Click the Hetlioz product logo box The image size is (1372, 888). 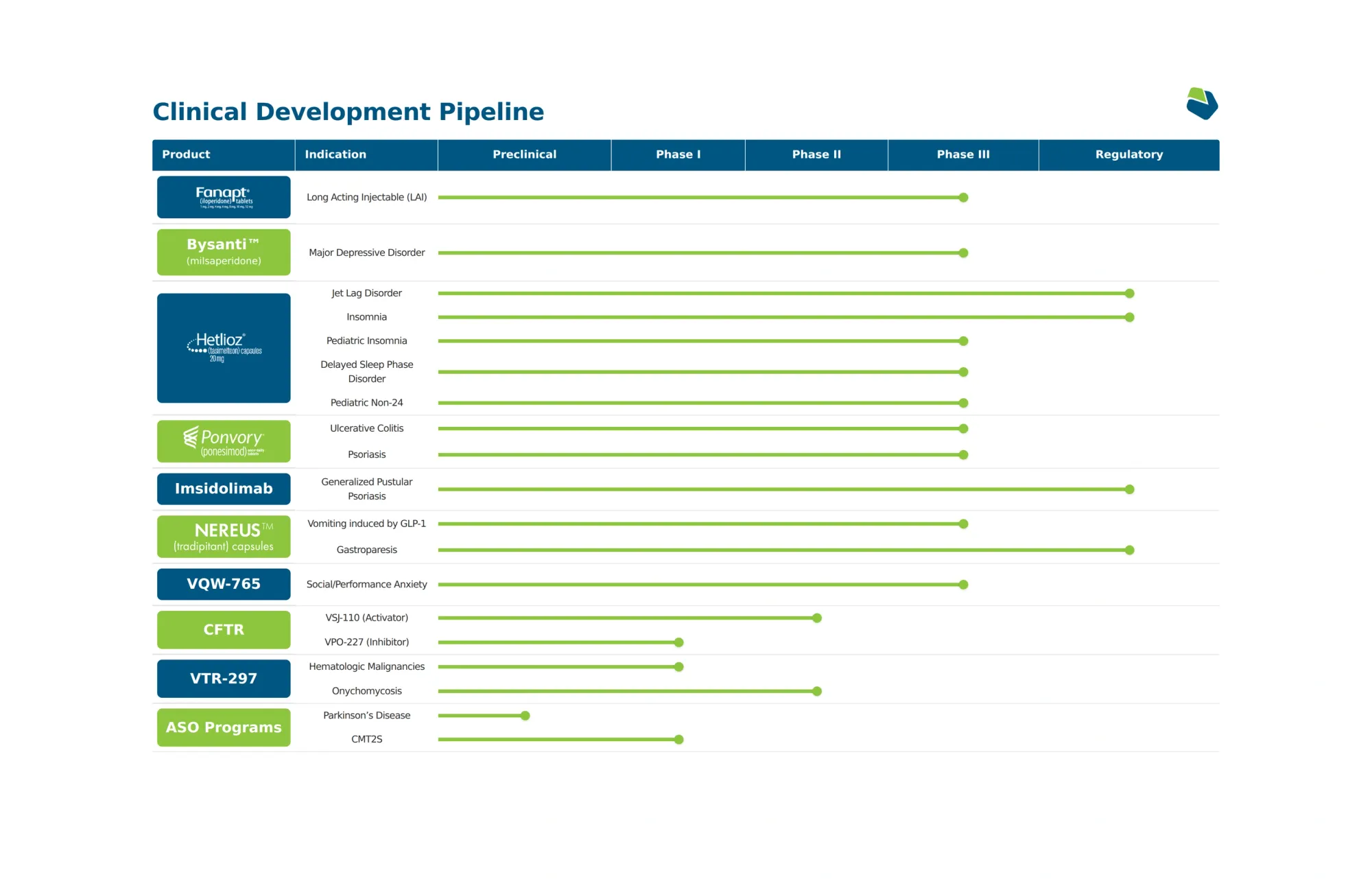(224, 348)
